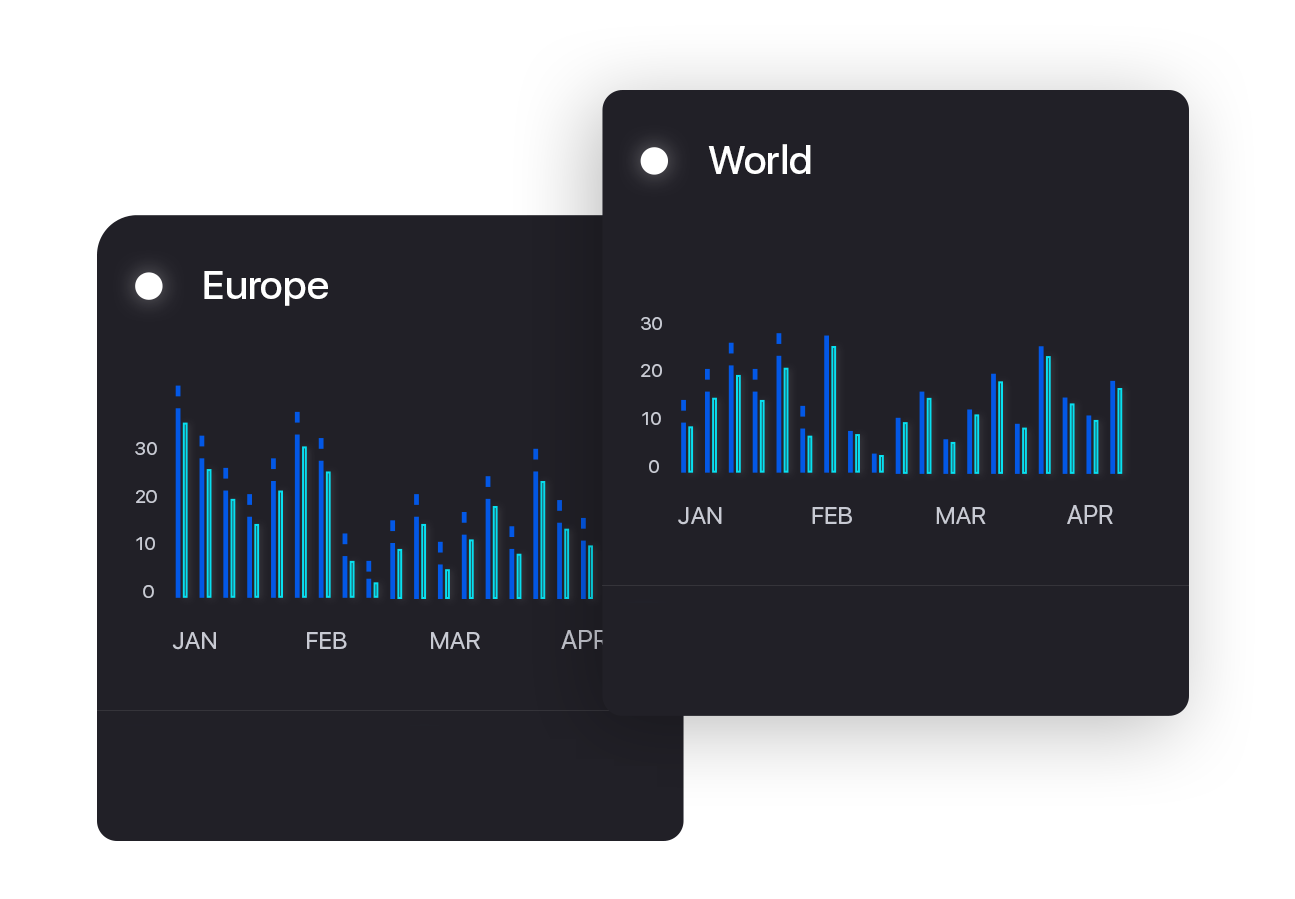Screen dimensions: 1295x899
Task: Choose APR on the World chart axis
Action: [x=1090, y=516]
